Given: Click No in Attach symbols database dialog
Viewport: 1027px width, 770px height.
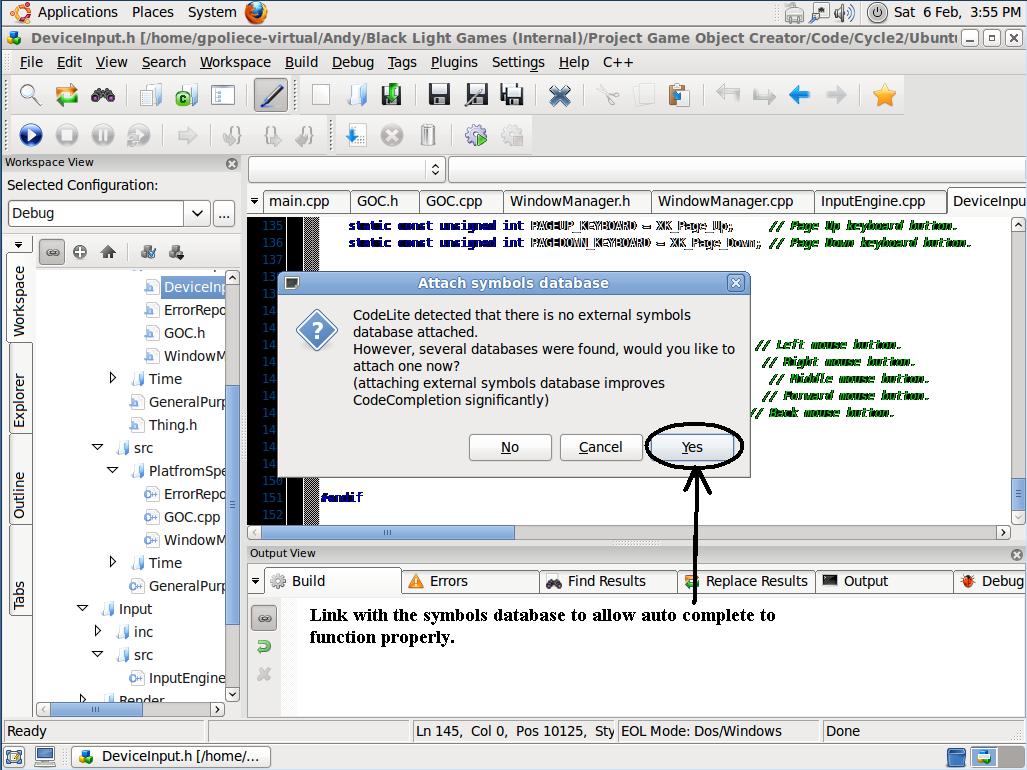Looking at the screenshot, I should coord(510,447).
